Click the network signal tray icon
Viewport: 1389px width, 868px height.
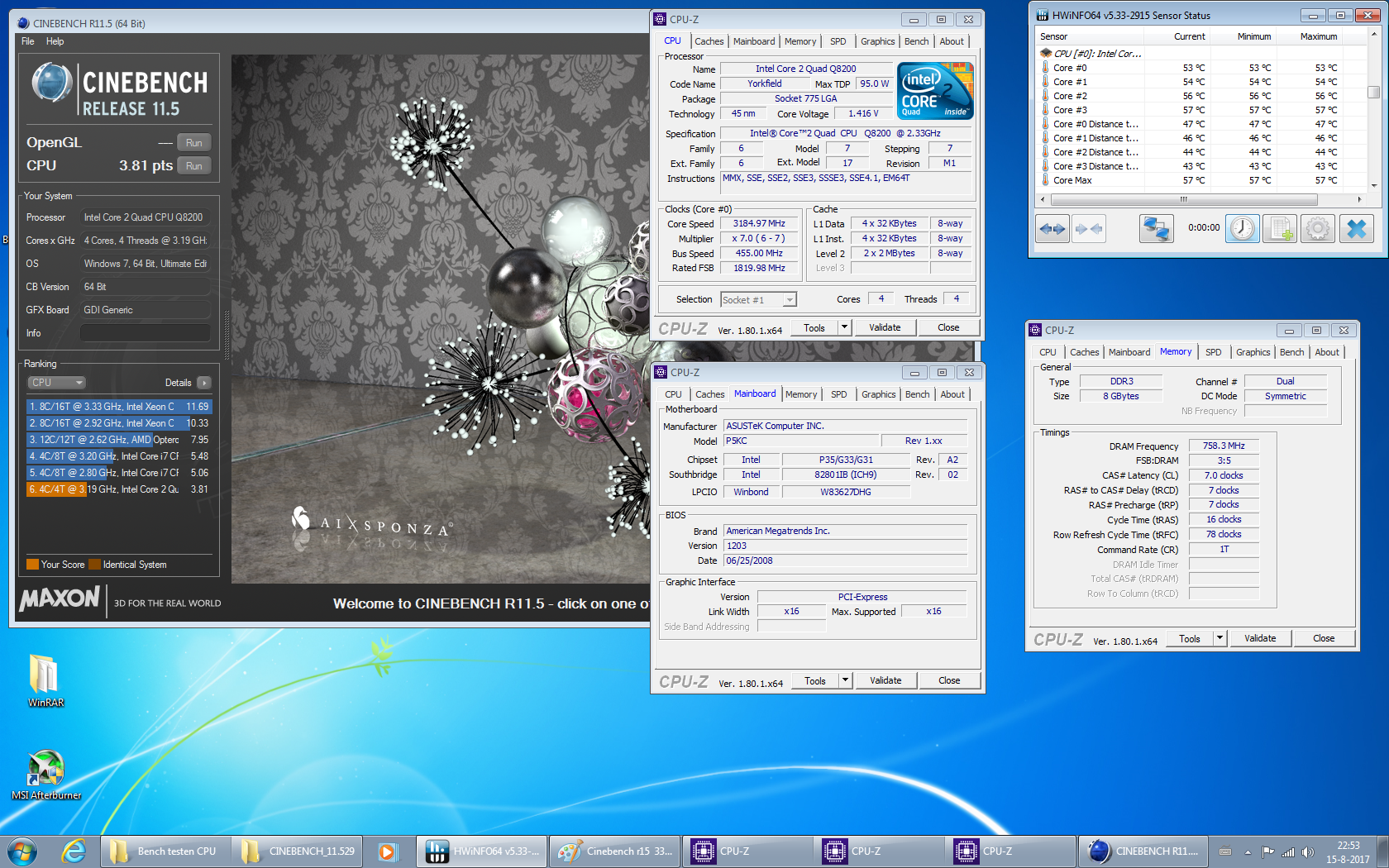click(1288, 852)
